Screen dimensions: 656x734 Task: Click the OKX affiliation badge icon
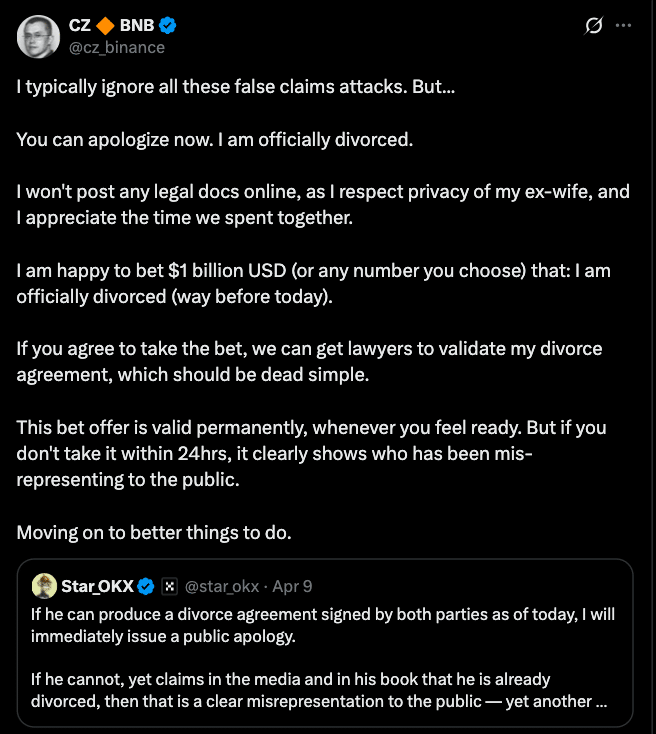[x=170, y=586]
